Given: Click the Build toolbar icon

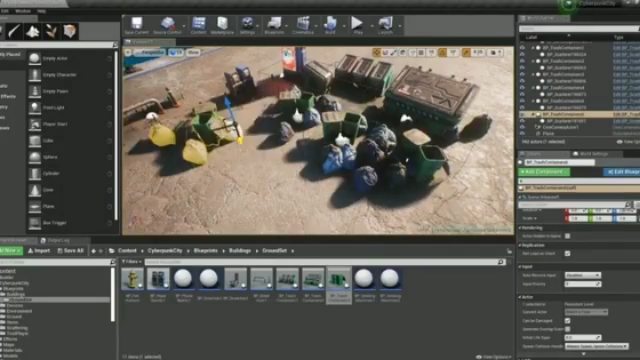Looking at the screenshot, I should 330,25.
